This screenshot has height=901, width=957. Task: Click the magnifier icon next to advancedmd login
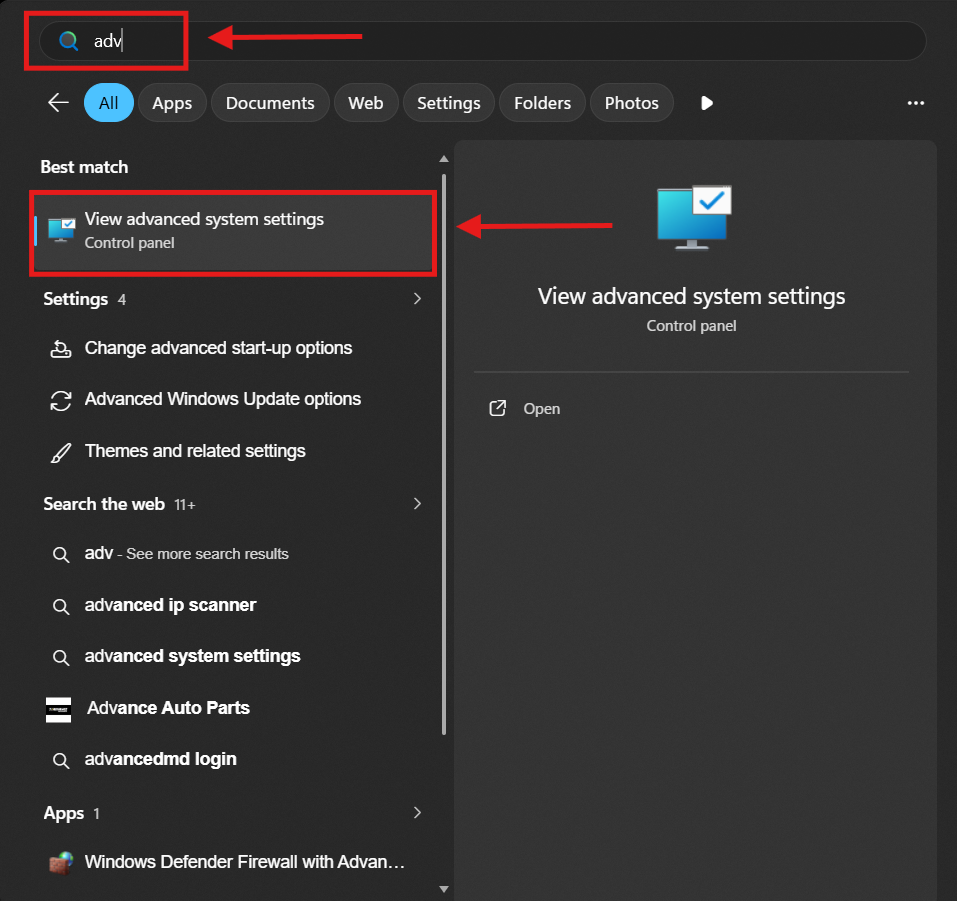coord(60,761)
